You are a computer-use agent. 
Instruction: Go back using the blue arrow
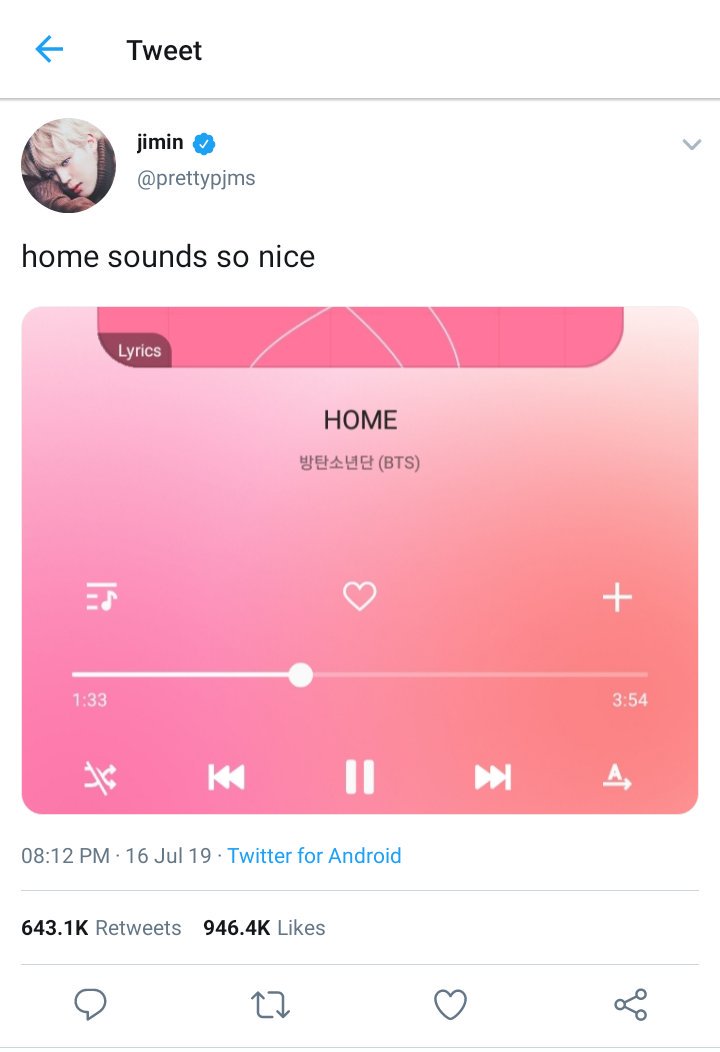pos(49,50)
